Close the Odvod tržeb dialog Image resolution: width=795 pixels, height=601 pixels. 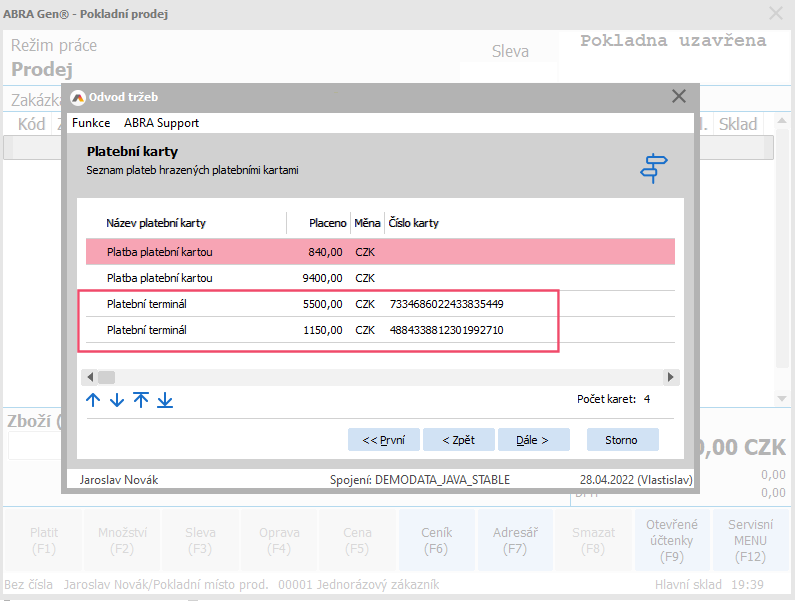(x=679, y=97)
